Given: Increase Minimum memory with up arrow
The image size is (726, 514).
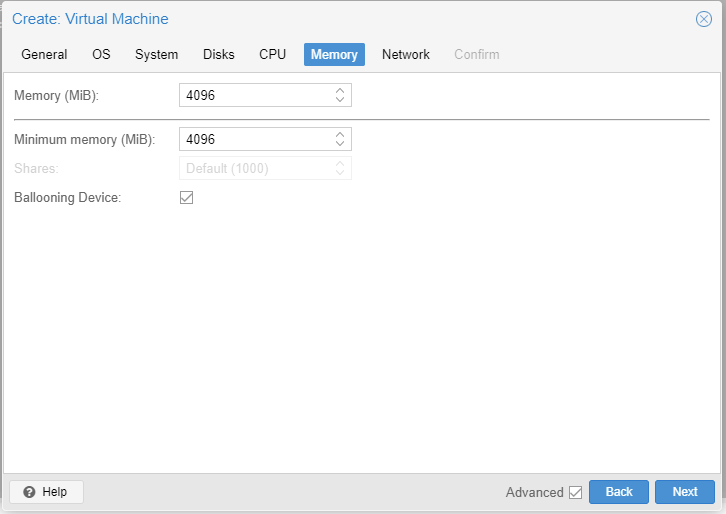Looking at the screenshot, I should pyautogui.click(x=340, y=134).
